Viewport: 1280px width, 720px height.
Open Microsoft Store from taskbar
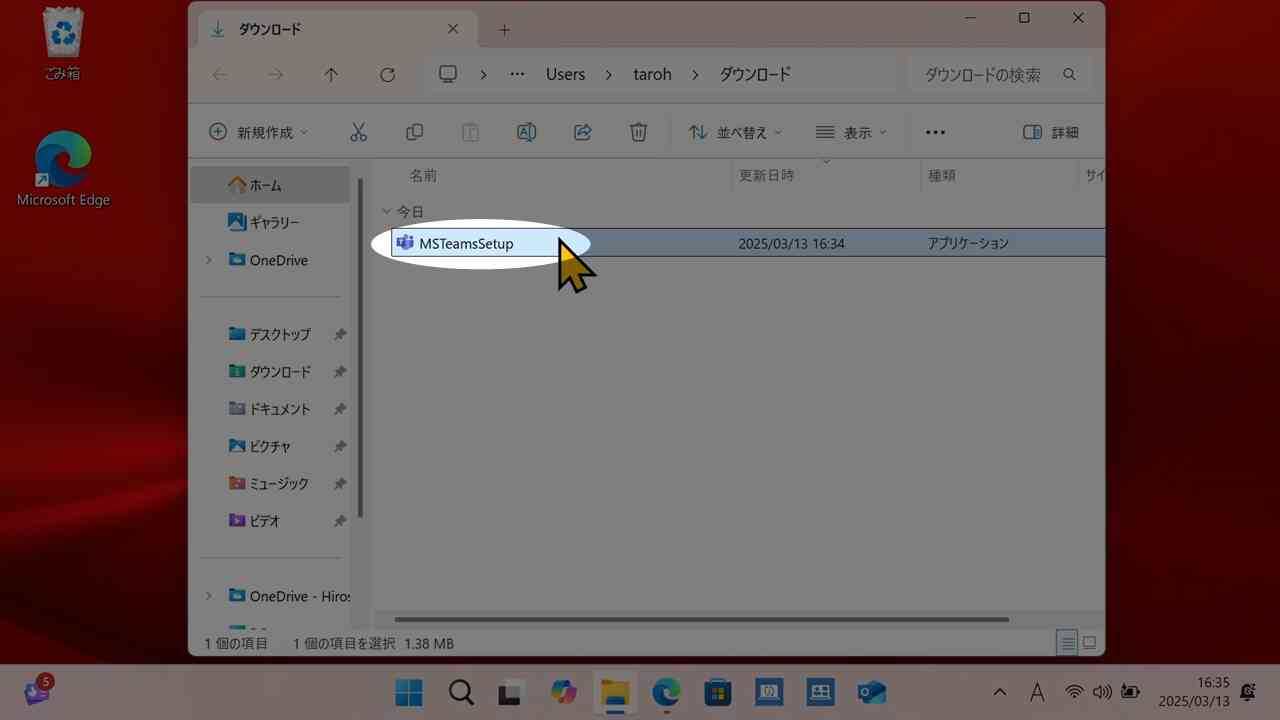tap(718, 692)
